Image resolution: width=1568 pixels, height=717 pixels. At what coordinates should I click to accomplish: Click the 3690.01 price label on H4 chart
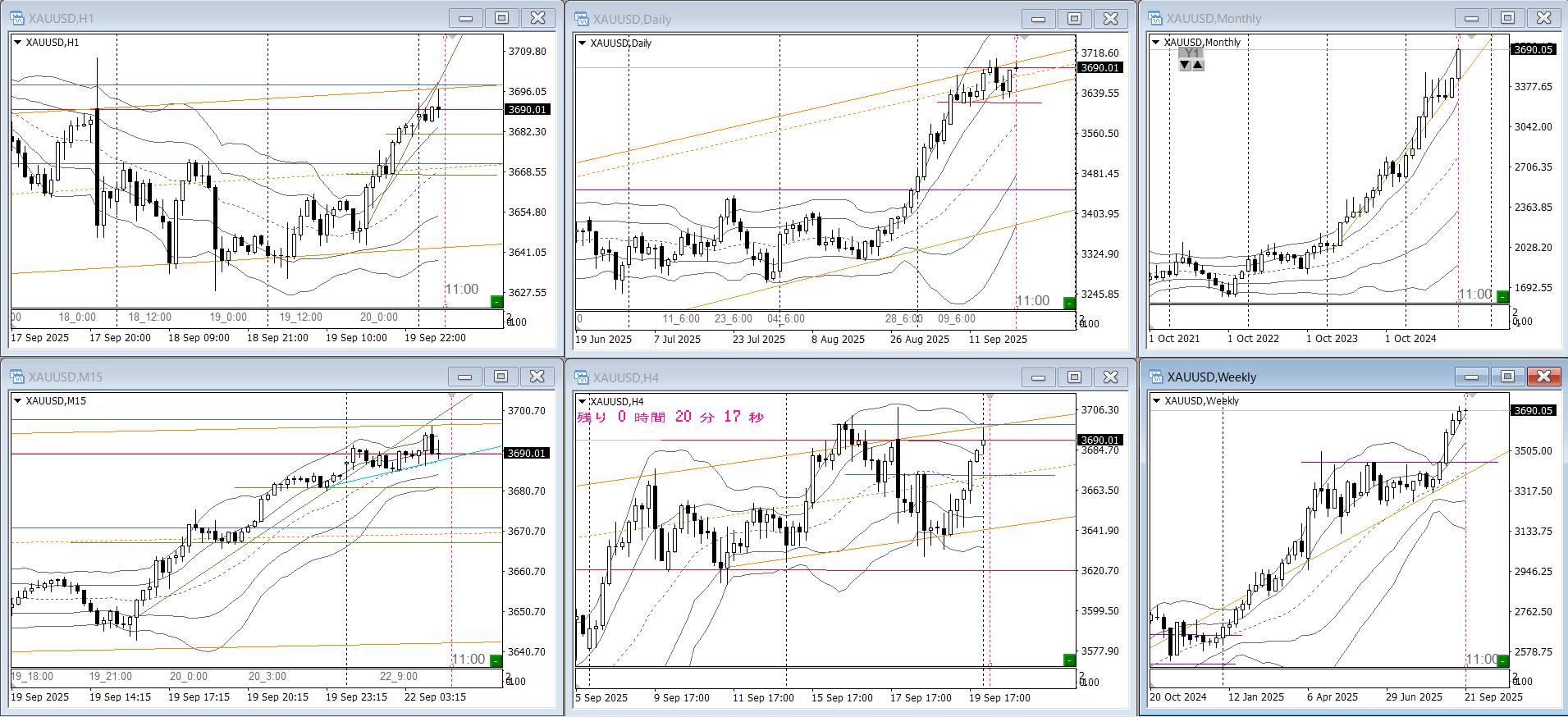click(1099, 441)
